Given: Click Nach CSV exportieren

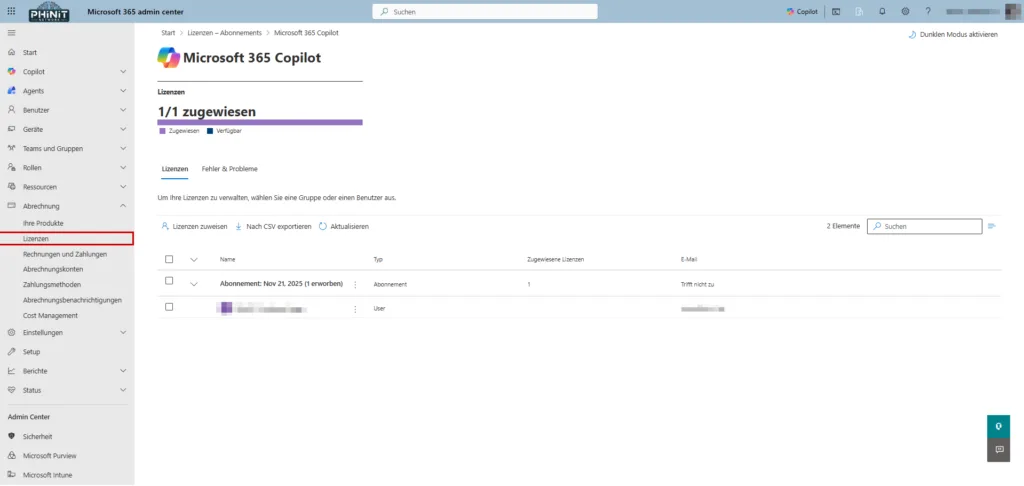Looking at the screenshot, I should pyautogui.click(x=273, y=227).
